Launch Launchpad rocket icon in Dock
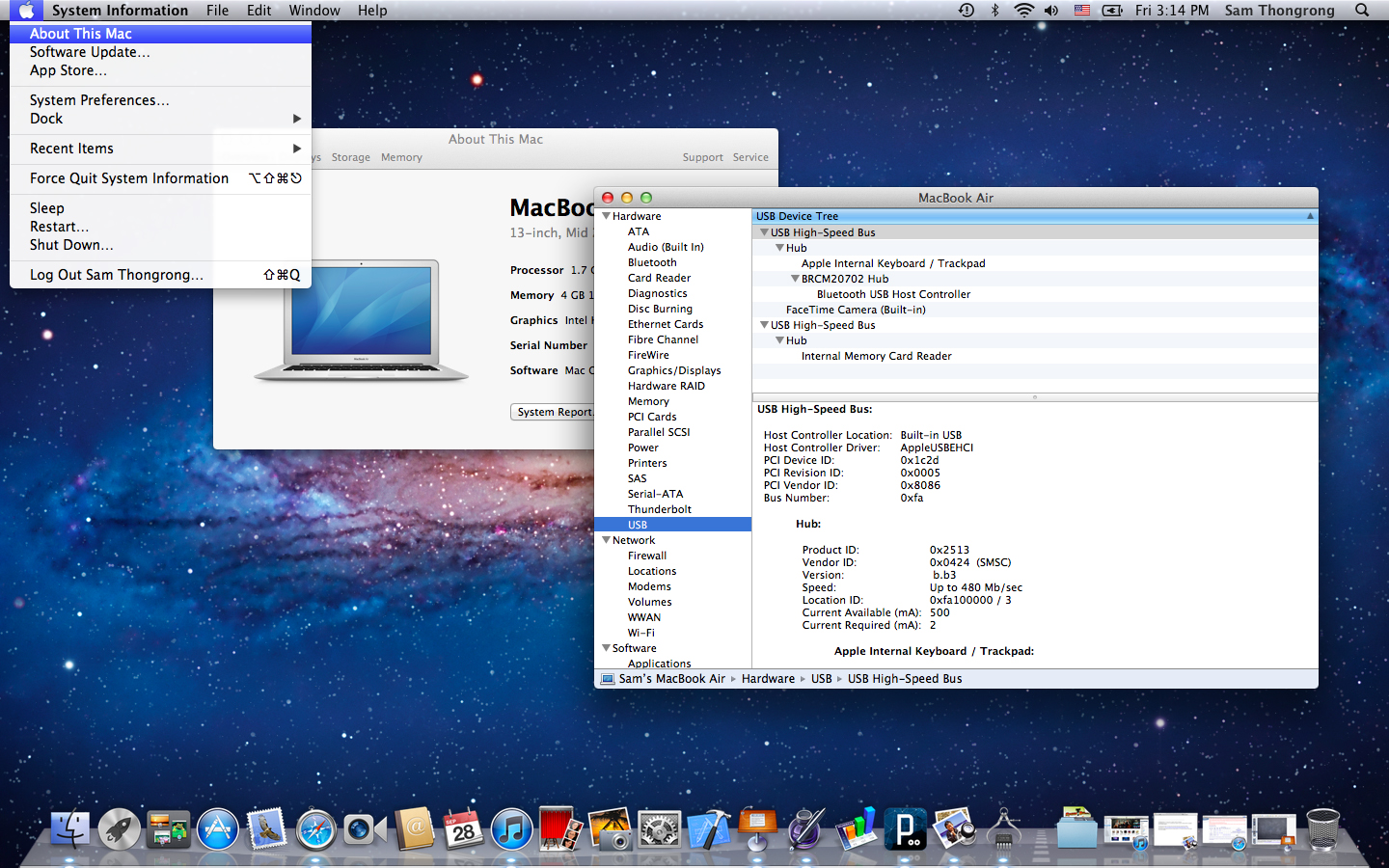This screenshot has height=868, width=1389. coord(120,829)
